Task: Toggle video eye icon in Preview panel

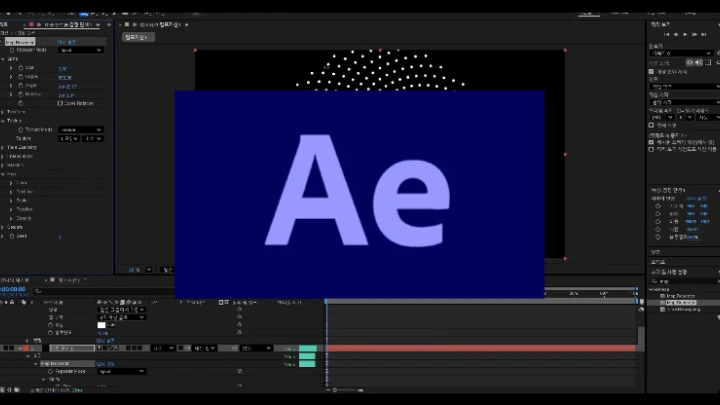Action: click(x=690, y=62)
